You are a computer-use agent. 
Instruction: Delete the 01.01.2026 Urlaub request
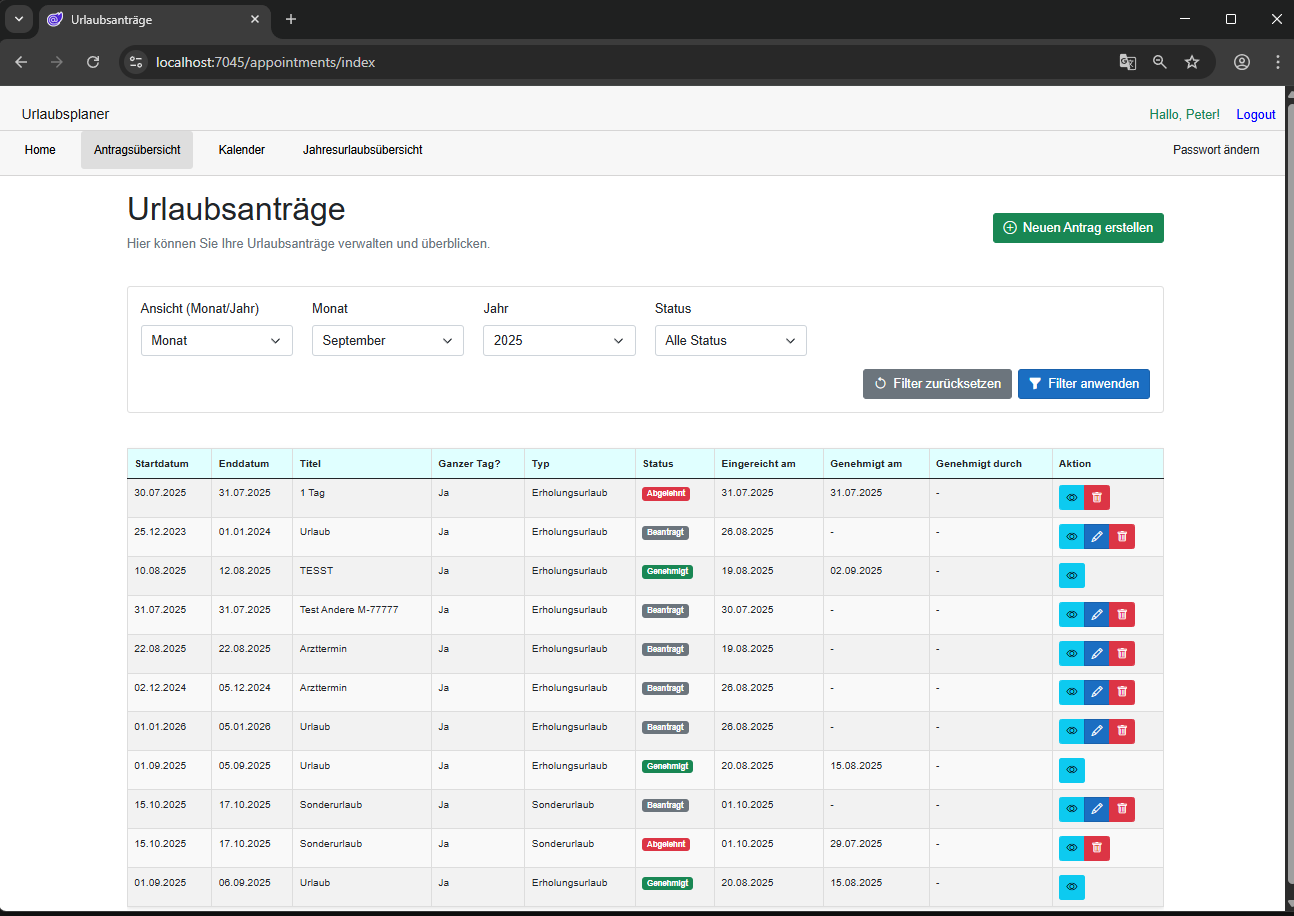1122,731
